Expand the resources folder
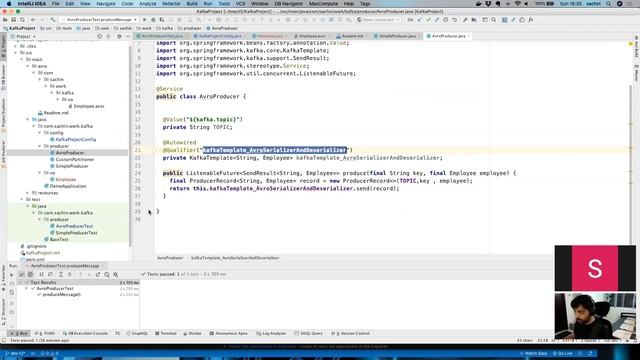This screenshot has height=360, width=640. point(28,193)
